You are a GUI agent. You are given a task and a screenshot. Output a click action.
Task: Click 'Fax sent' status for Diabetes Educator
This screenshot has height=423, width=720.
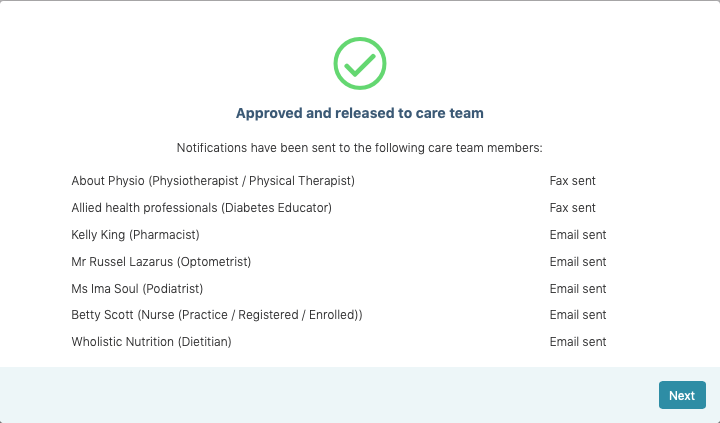(x=573, y=208)
